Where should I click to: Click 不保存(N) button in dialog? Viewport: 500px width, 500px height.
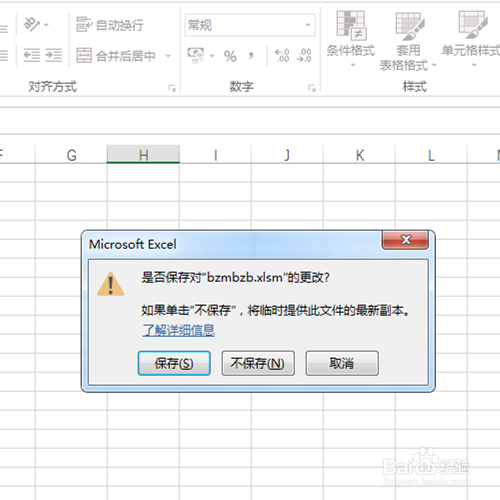[258, 363]
